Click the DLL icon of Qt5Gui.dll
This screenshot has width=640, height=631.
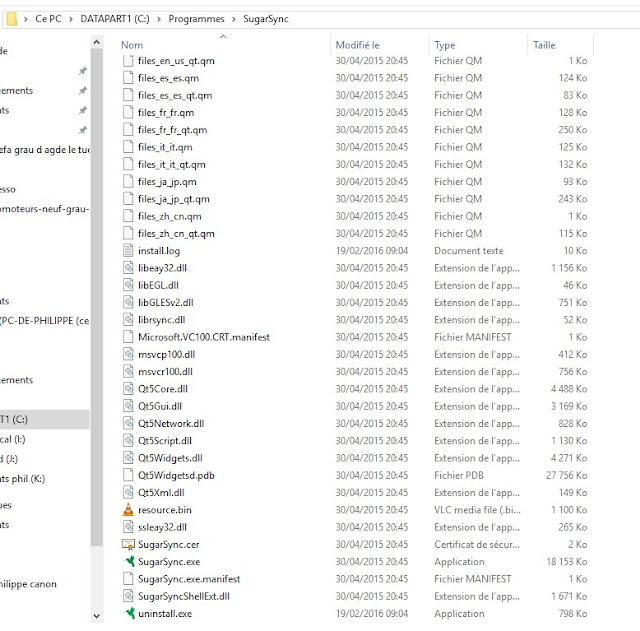tap(128, 406)
